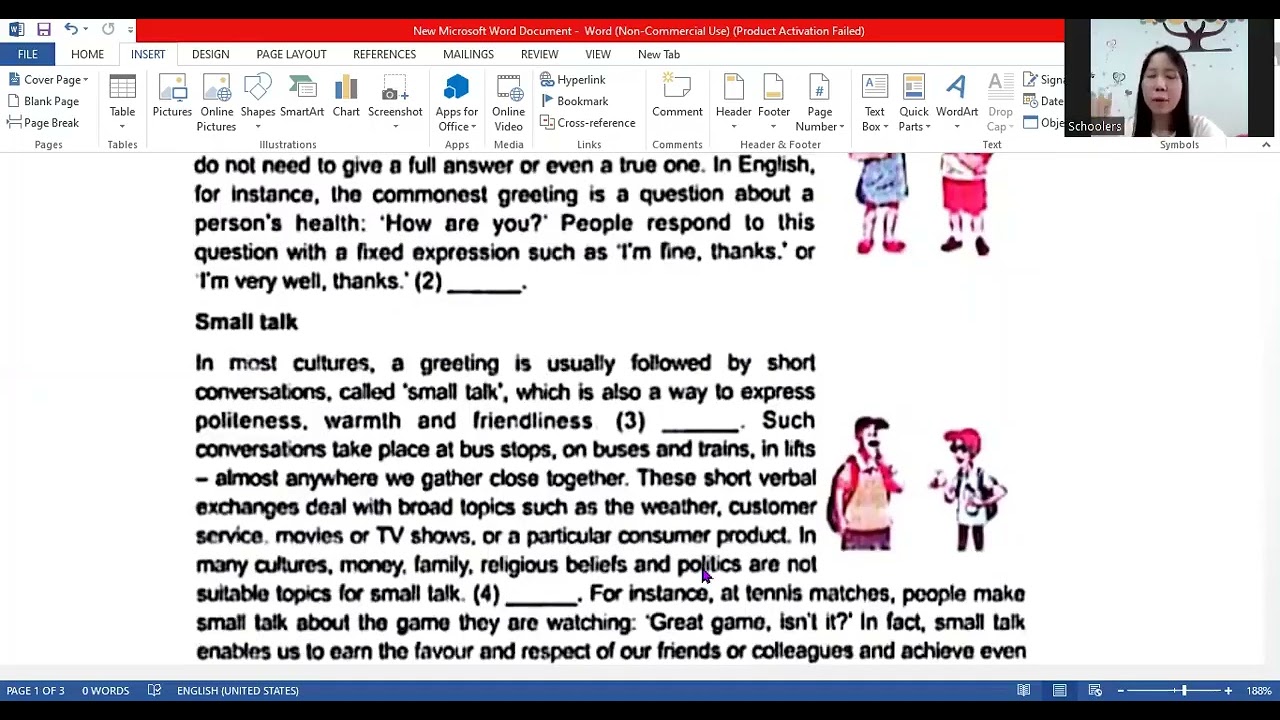Adjust the zoom slider handle
The width and height of the screenshot is (1280, 720).
coord(1184,691)
